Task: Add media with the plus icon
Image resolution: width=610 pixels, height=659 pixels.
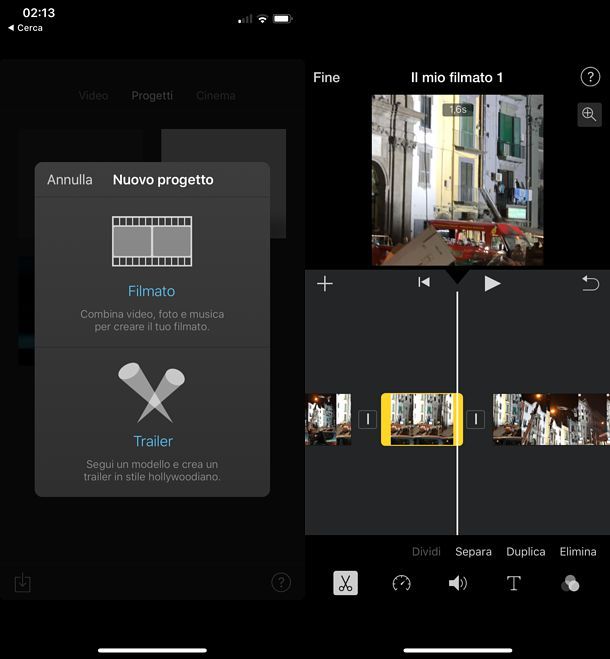Action: point(325,283)
